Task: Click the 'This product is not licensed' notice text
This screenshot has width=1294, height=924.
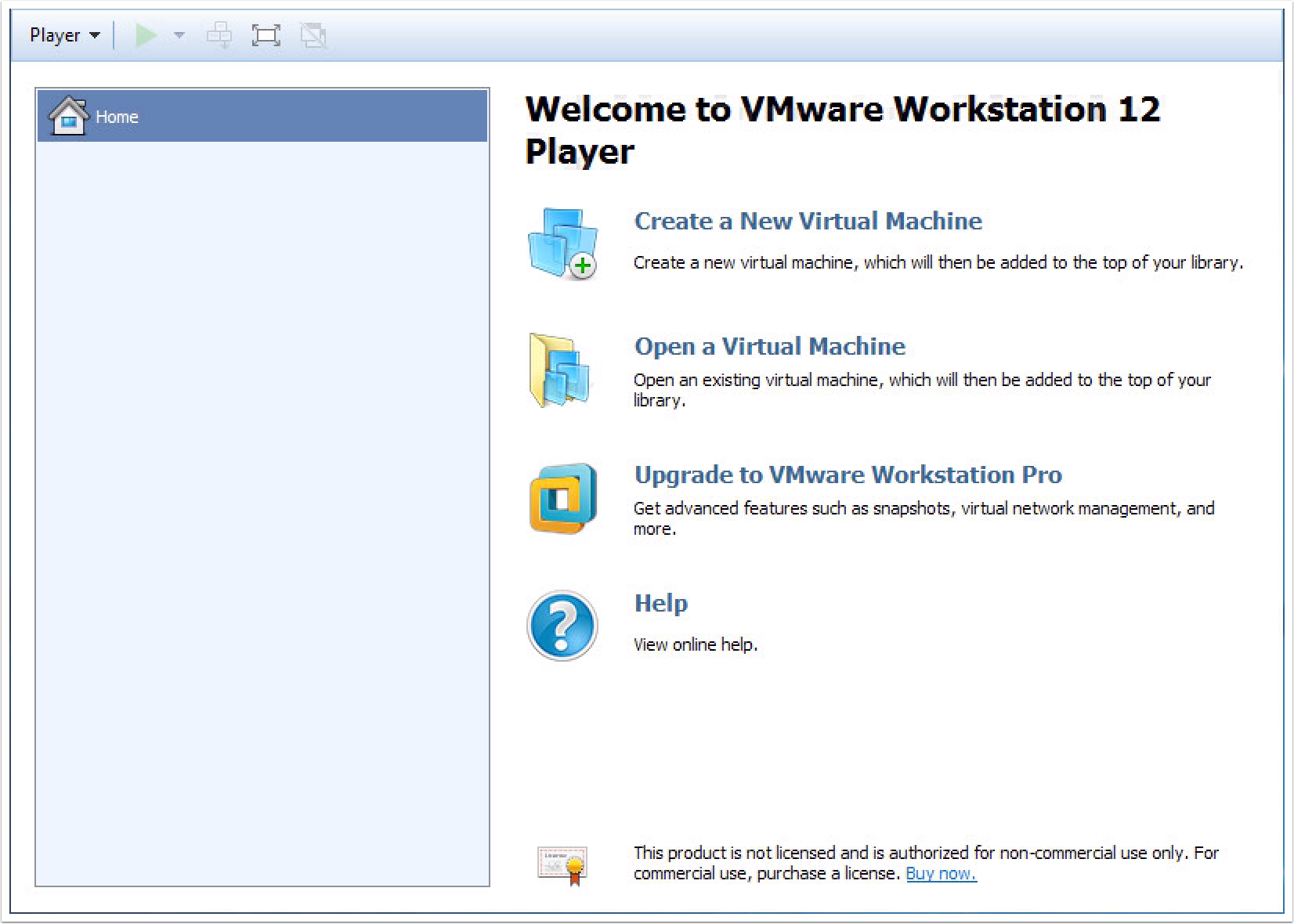Action: click(x=926, y=863)
